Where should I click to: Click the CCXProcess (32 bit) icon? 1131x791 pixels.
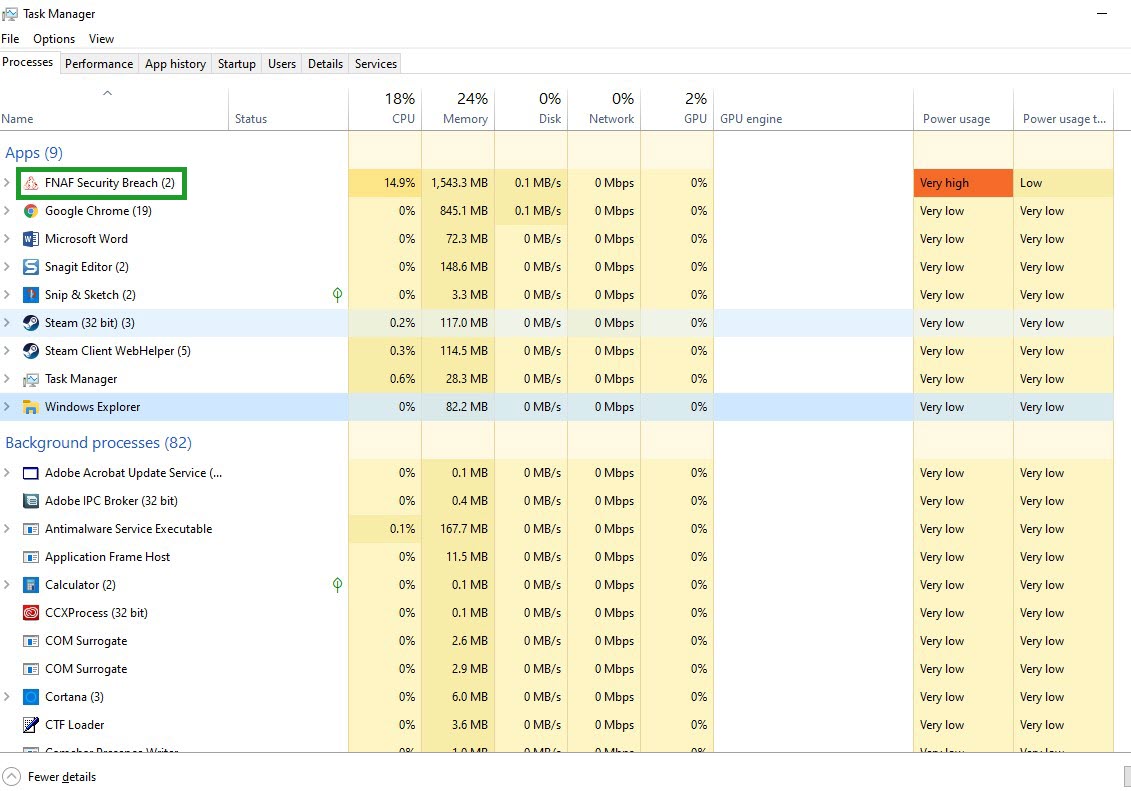tap(30, 614)
